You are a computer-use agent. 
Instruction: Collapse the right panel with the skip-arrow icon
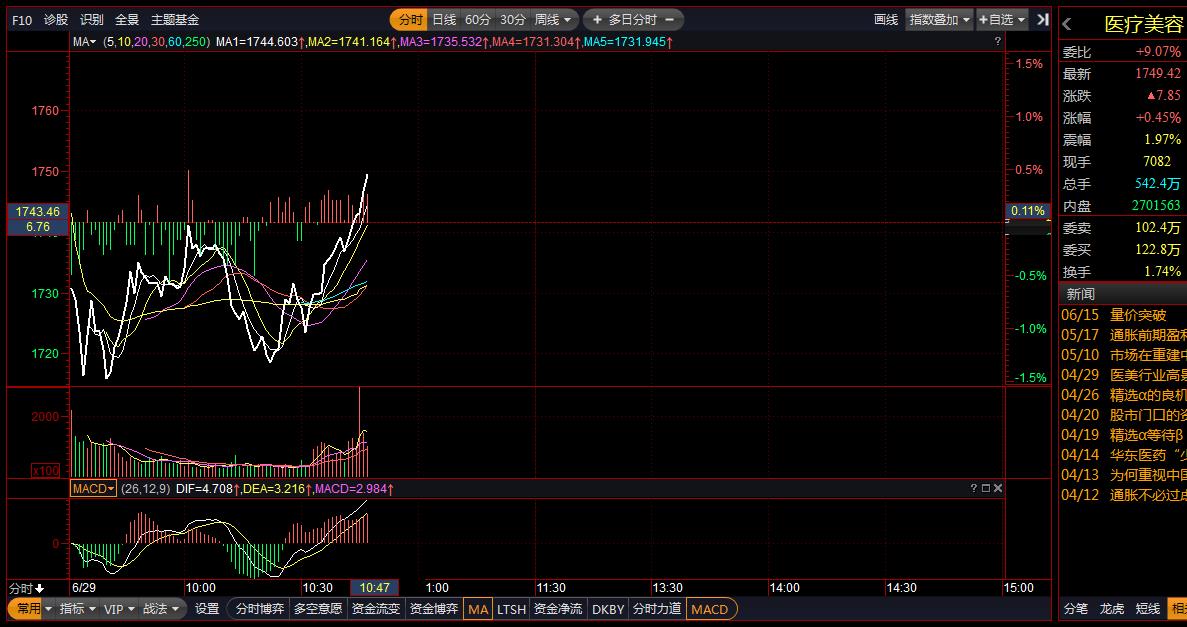[1043, 19]
